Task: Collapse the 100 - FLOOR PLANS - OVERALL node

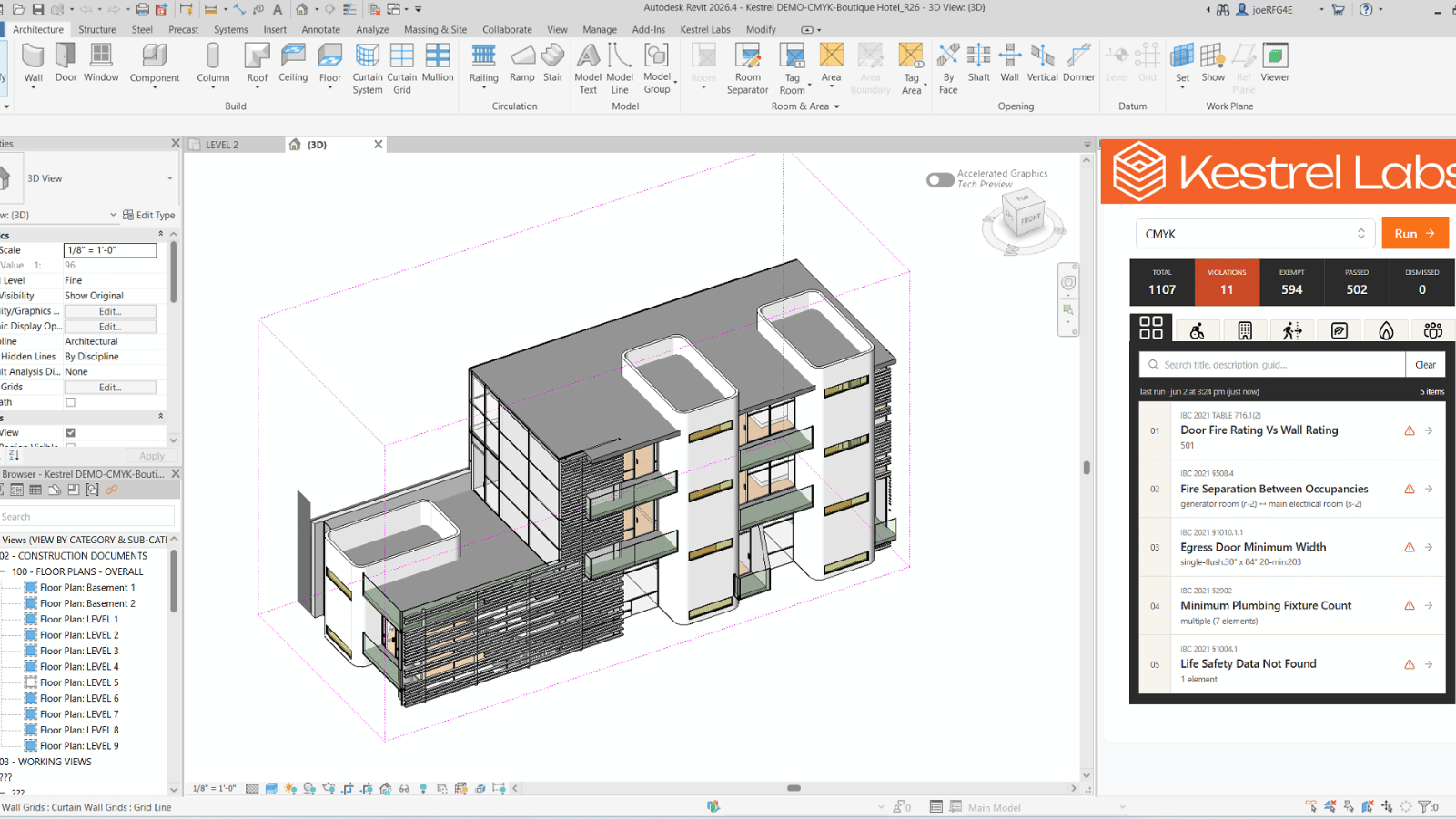Action: pyautogui.click(x=4, y=572)
